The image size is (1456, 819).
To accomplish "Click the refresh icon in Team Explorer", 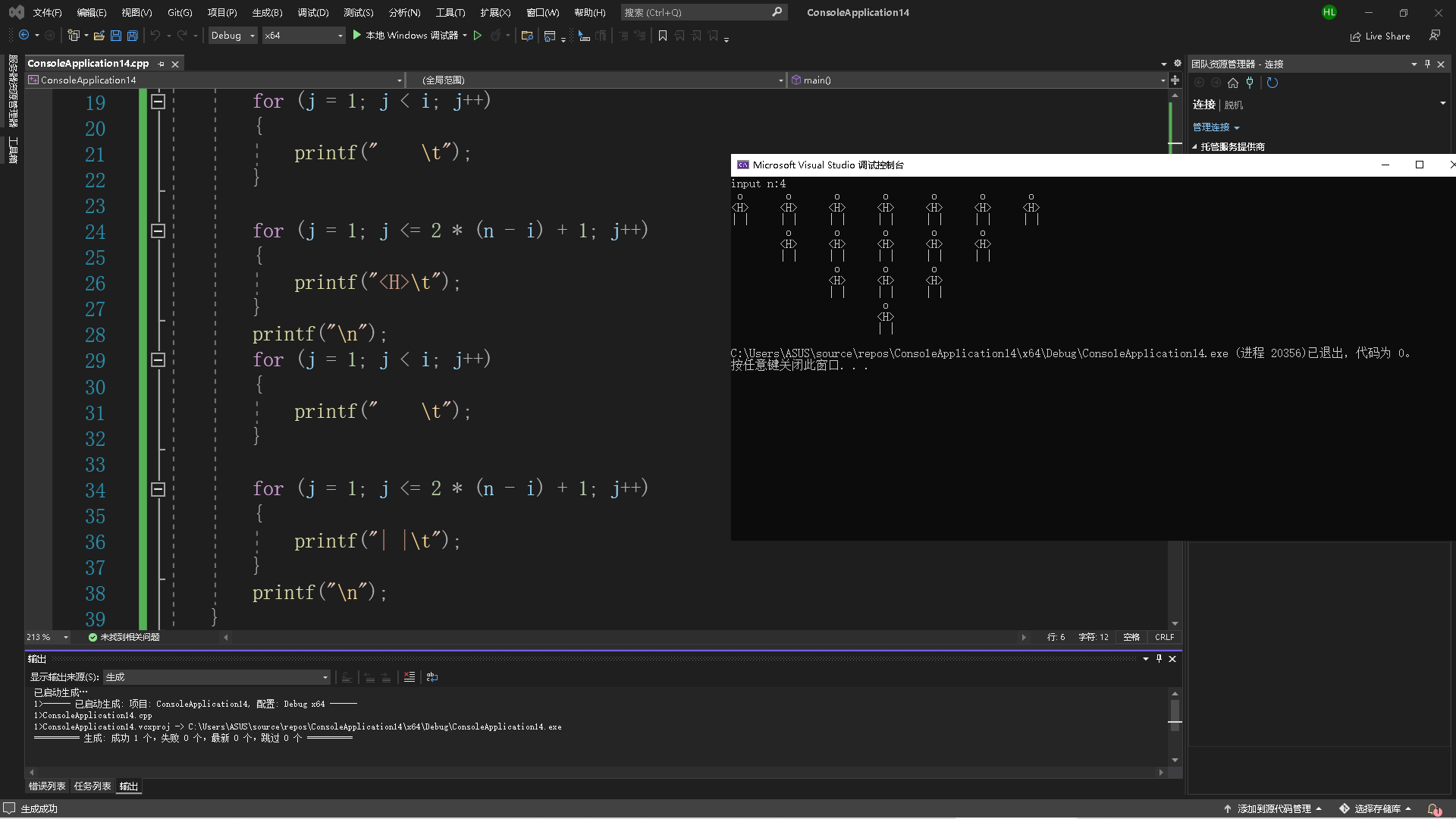I will (1272, 83).
